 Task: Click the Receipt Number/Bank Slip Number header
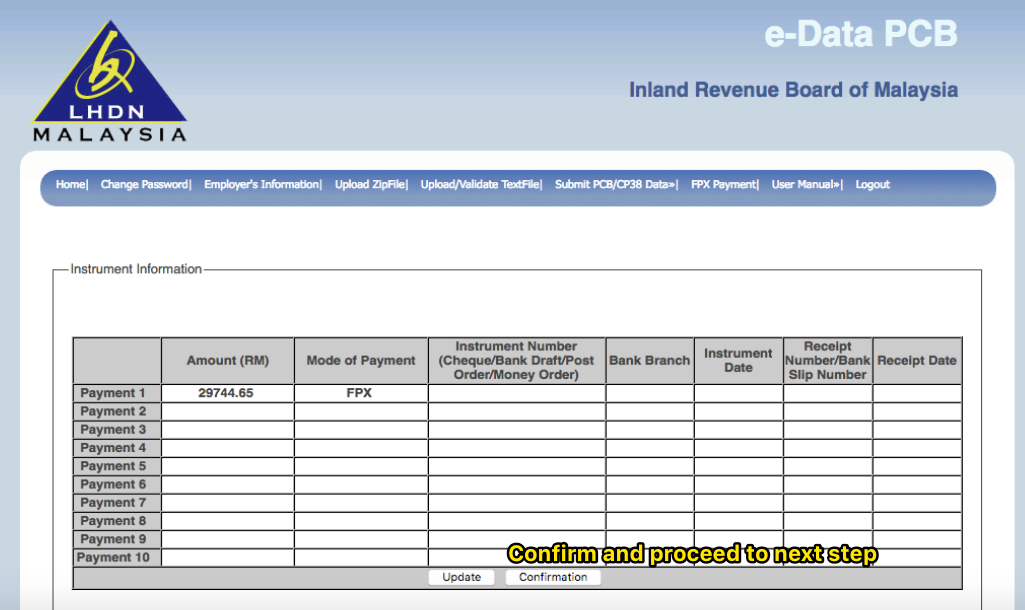[x=828, y=360]
